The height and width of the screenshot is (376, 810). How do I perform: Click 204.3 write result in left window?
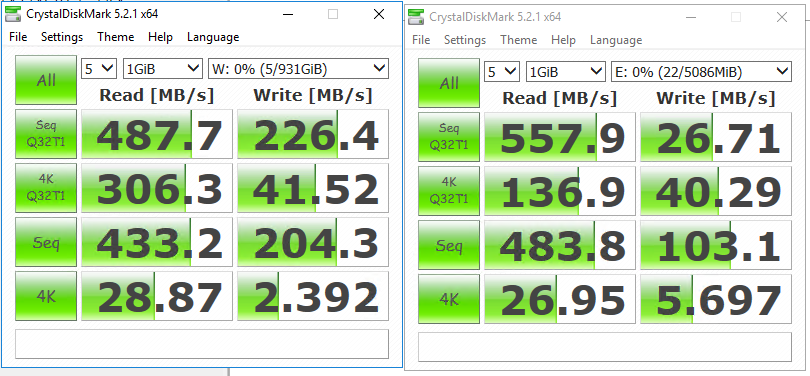(313, 242)
